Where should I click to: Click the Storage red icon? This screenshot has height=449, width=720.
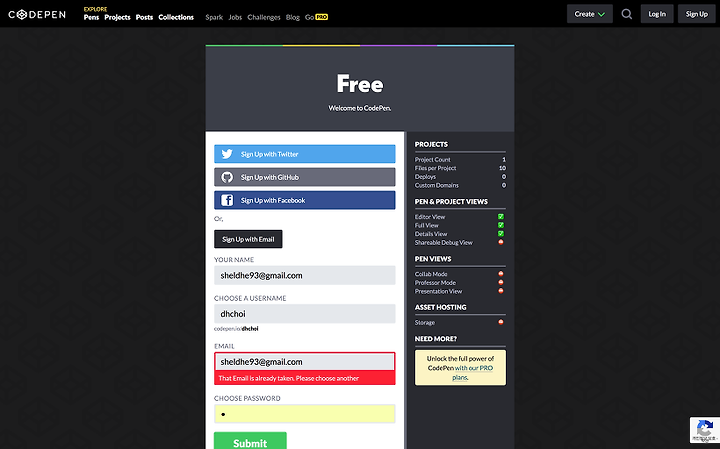click(x=501, y=322)
